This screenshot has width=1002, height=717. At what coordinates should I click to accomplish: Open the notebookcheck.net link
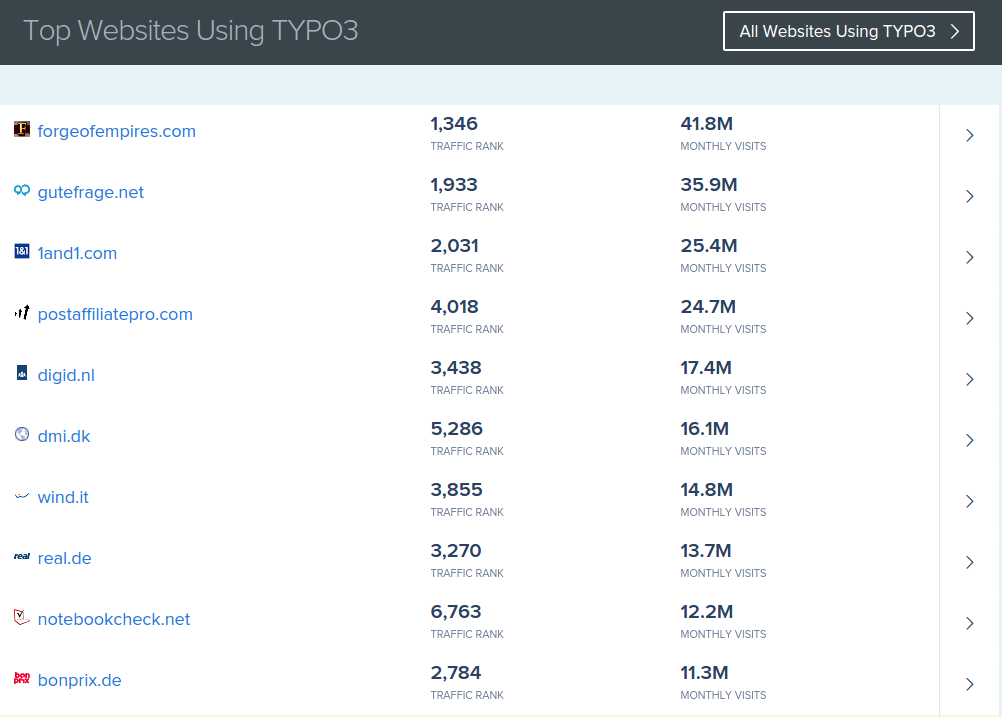[x=114, y=619]
